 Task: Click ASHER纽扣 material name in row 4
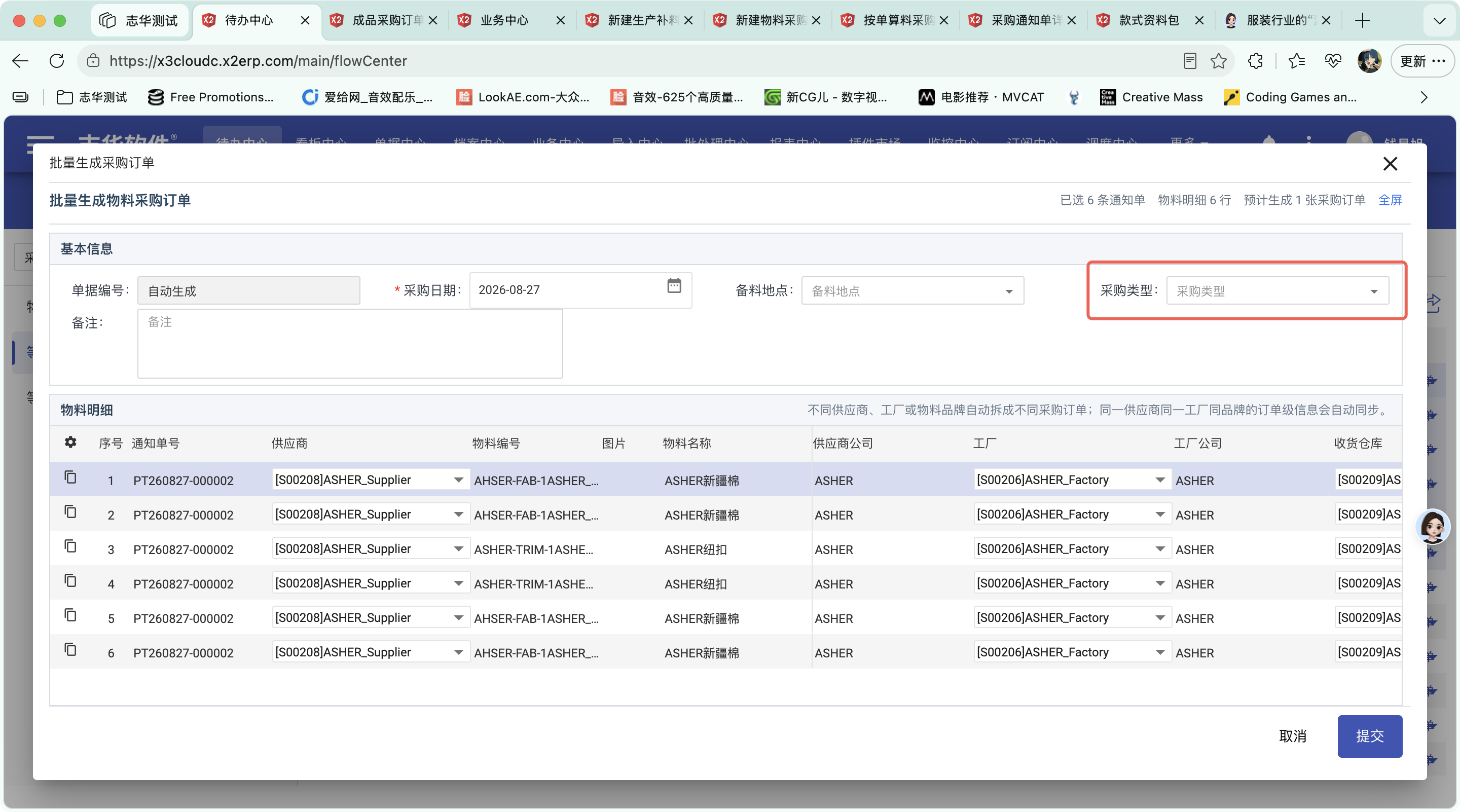point(696,583)
